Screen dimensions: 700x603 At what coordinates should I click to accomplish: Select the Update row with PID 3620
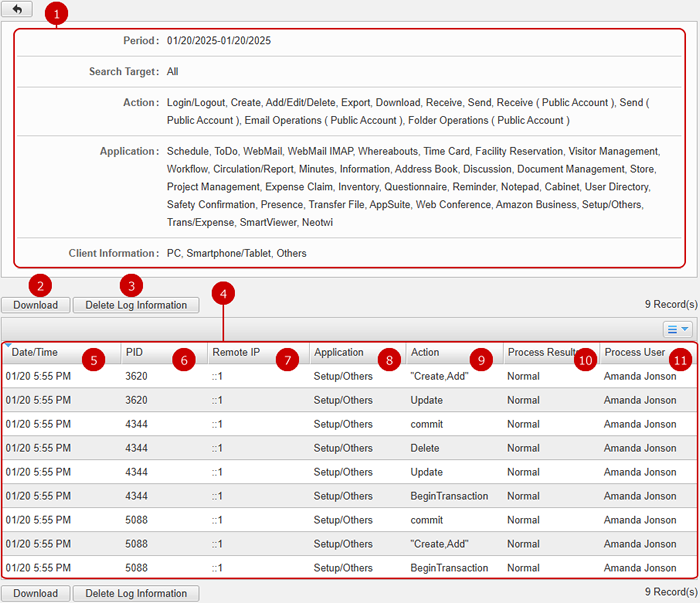(350, 400)
